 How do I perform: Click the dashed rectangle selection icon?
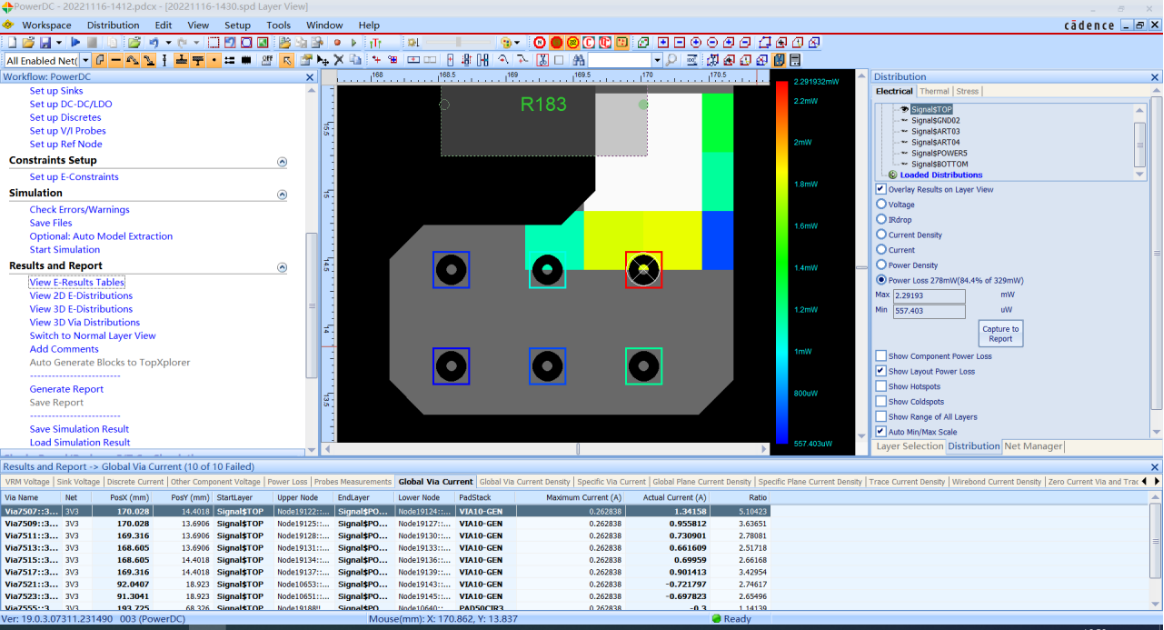click(214, 42)
